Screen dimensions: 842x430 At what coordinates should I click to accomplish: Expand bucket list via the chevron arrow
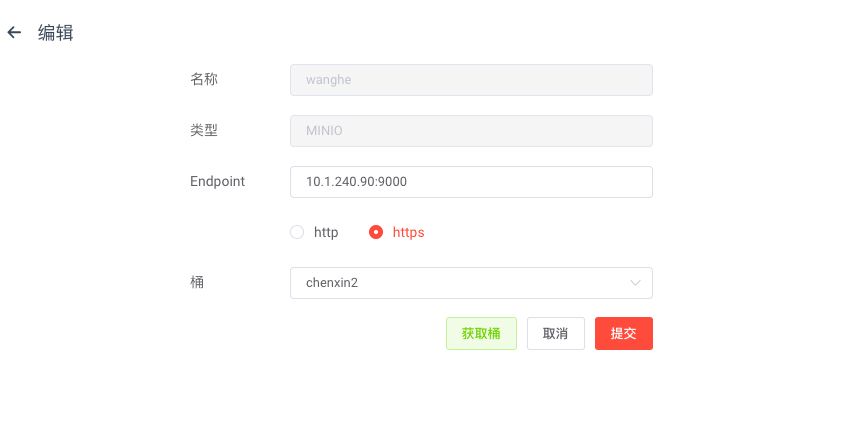point(635,283)
